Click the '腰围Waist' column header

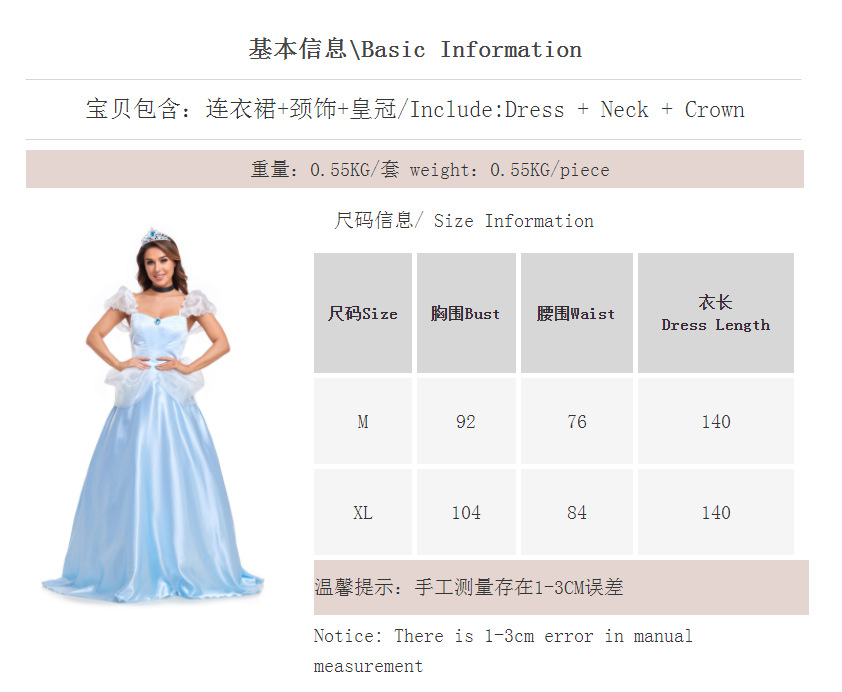(577, 313)
